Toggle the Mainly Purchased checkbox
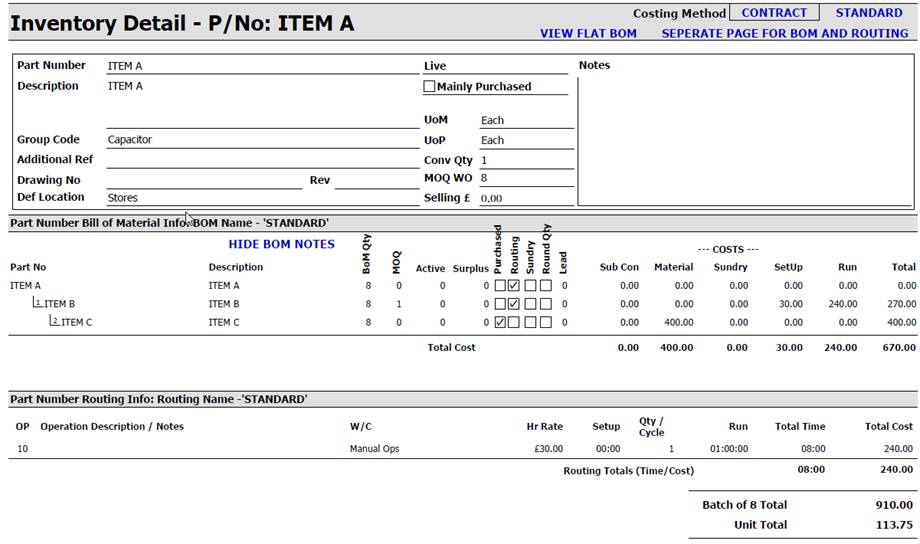This screenshot has width=920, height=544. (430, 87)
